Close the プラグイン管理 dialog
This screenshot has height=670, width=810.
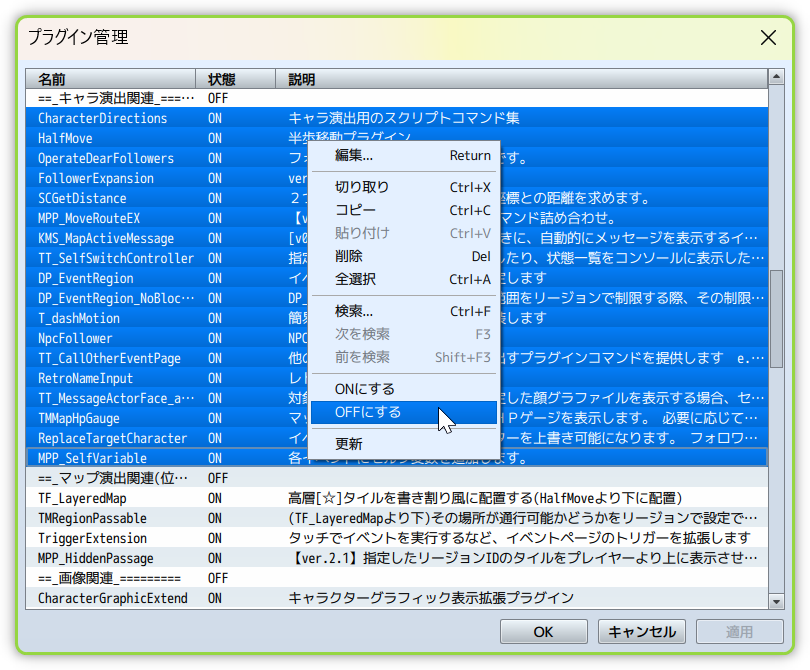click(768, 37)
